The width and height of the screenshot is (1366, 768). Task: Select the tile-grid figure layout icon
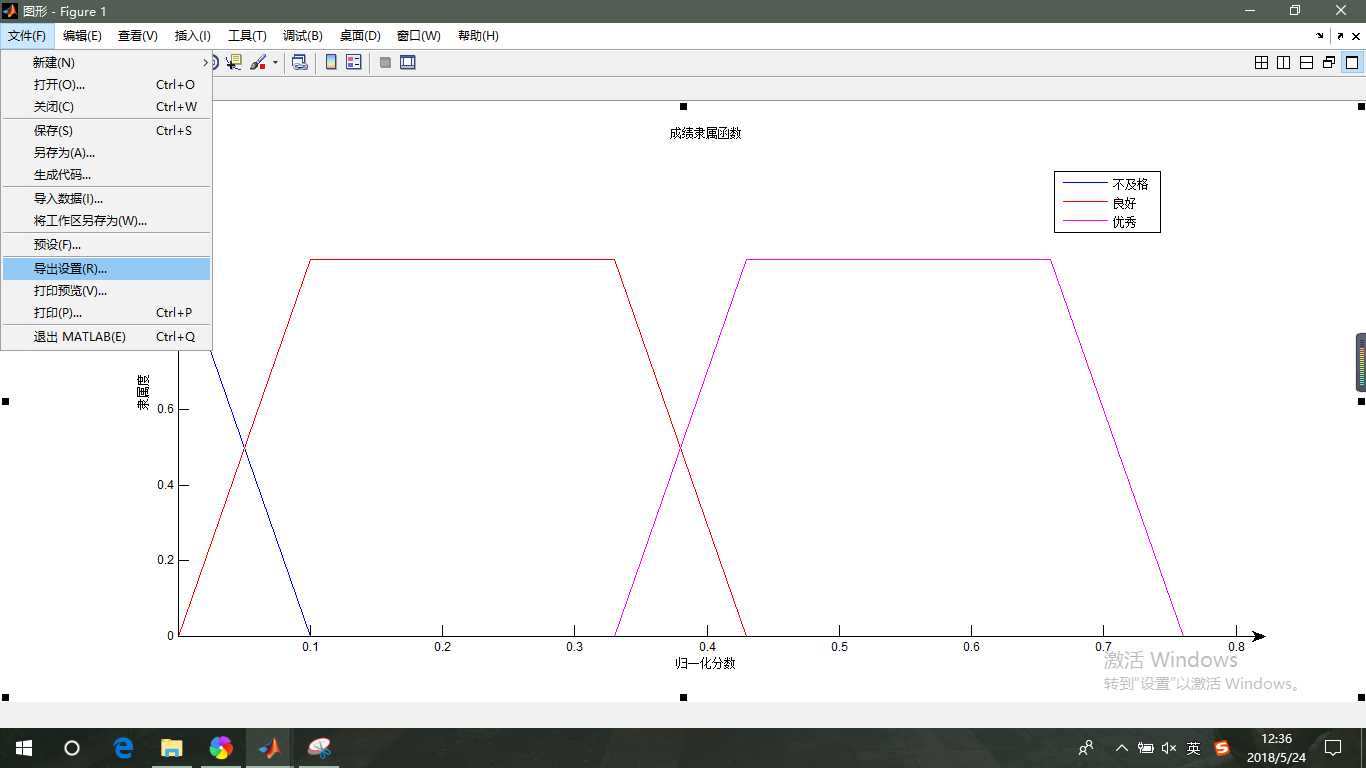(1261, 62)
